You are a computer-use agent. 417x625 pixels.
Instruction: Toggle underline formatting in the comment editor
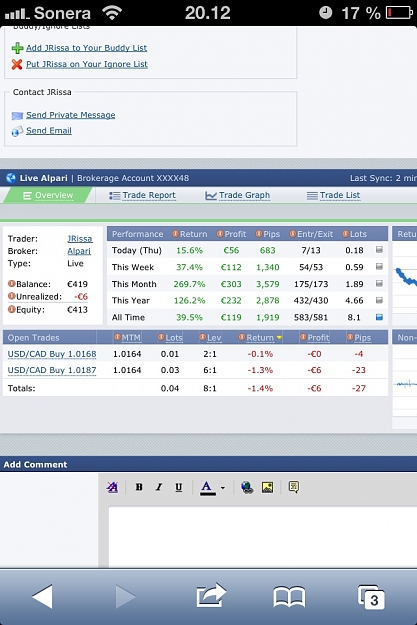click(179, 487)
